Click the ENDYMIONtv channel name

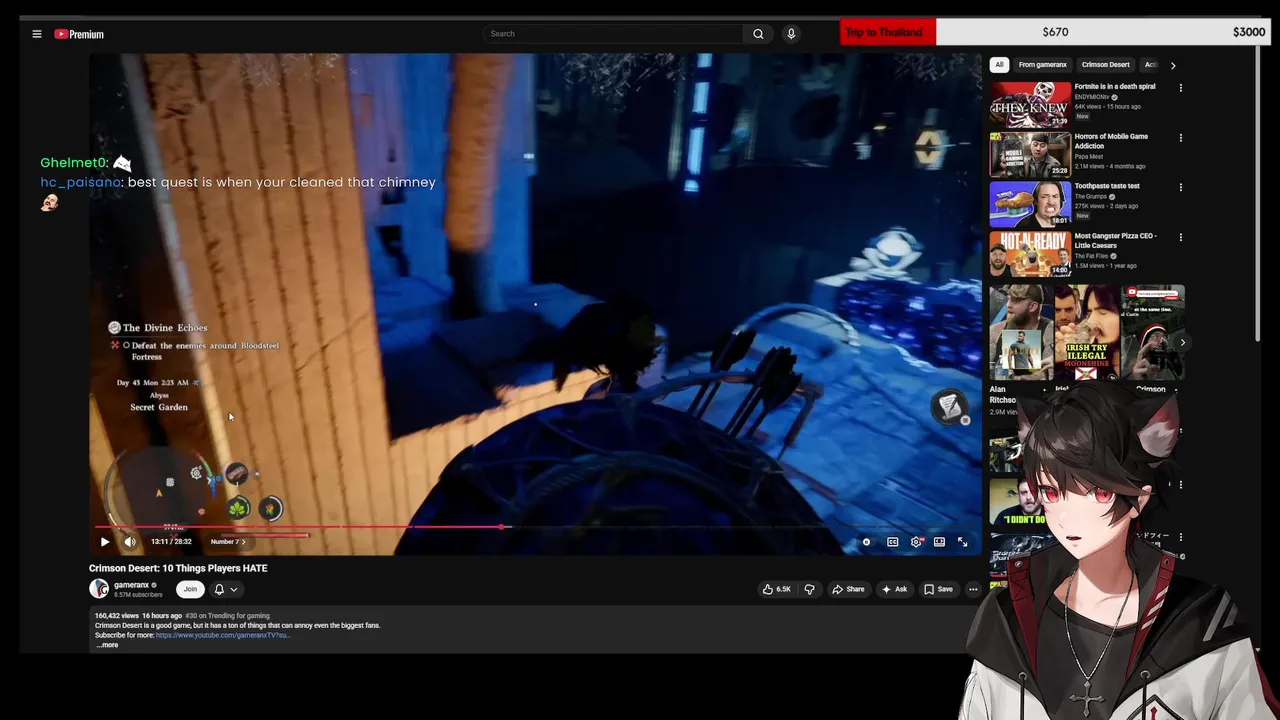click(1092, 97)
